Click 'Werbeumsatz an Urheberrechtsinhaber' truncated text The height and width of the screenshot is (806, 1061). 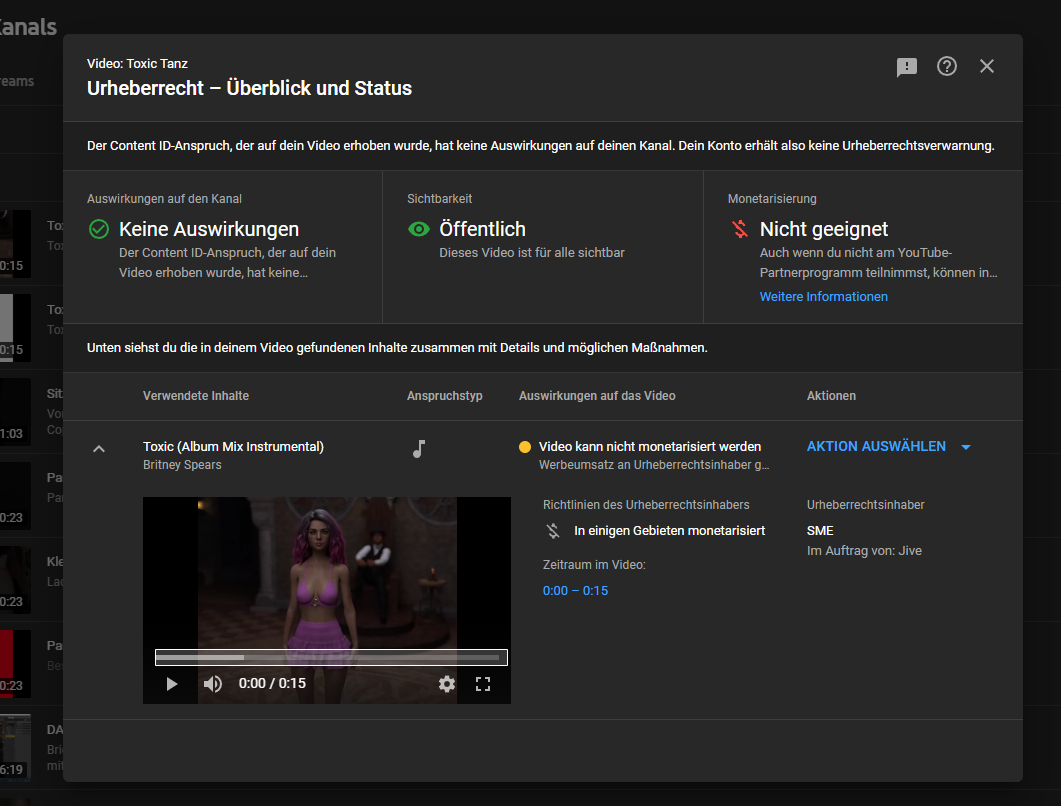coord(654,465)
